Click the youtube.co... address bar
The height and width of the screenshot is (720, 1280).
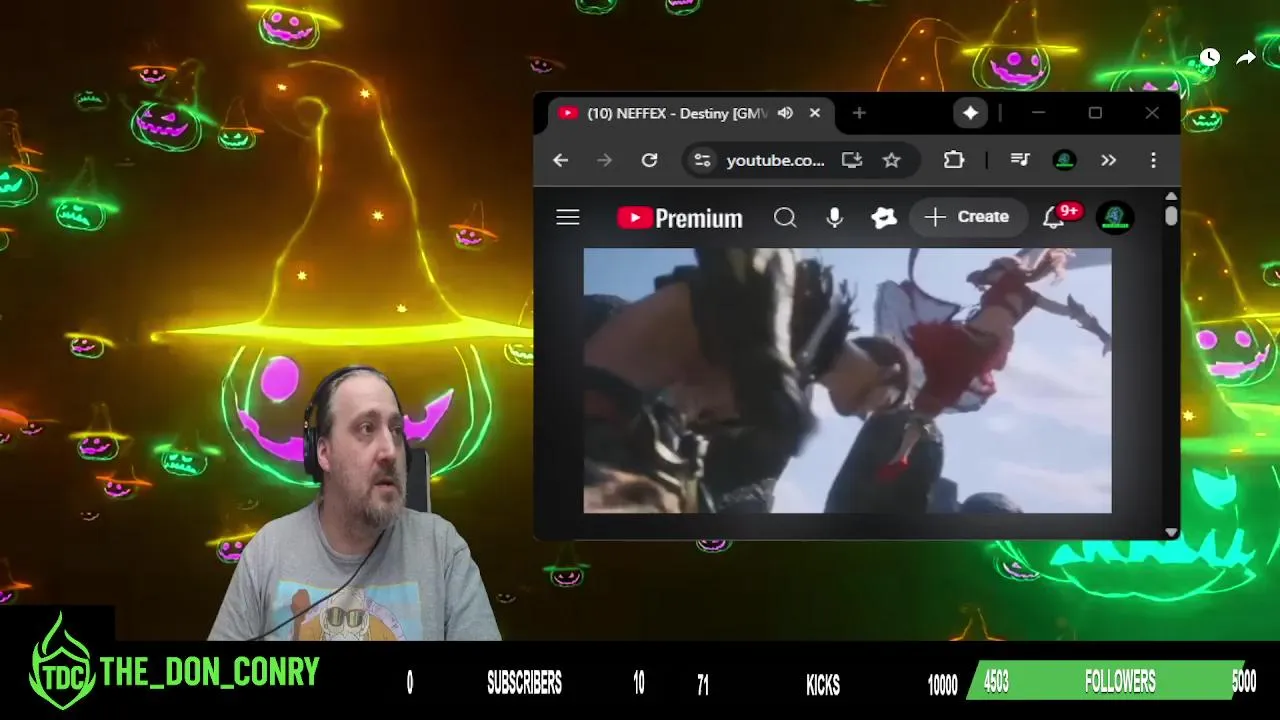[x=775, y=160]
